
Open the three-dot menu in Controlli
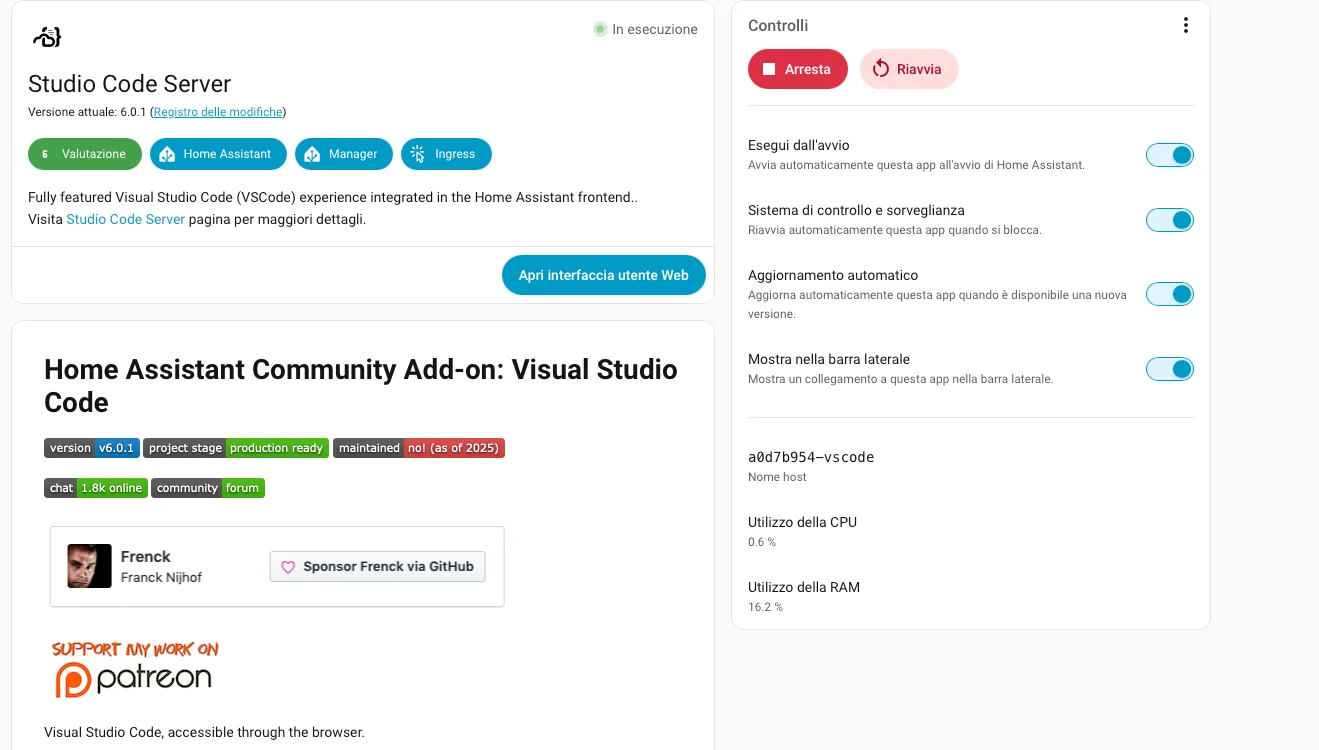tap(1185, 26)
